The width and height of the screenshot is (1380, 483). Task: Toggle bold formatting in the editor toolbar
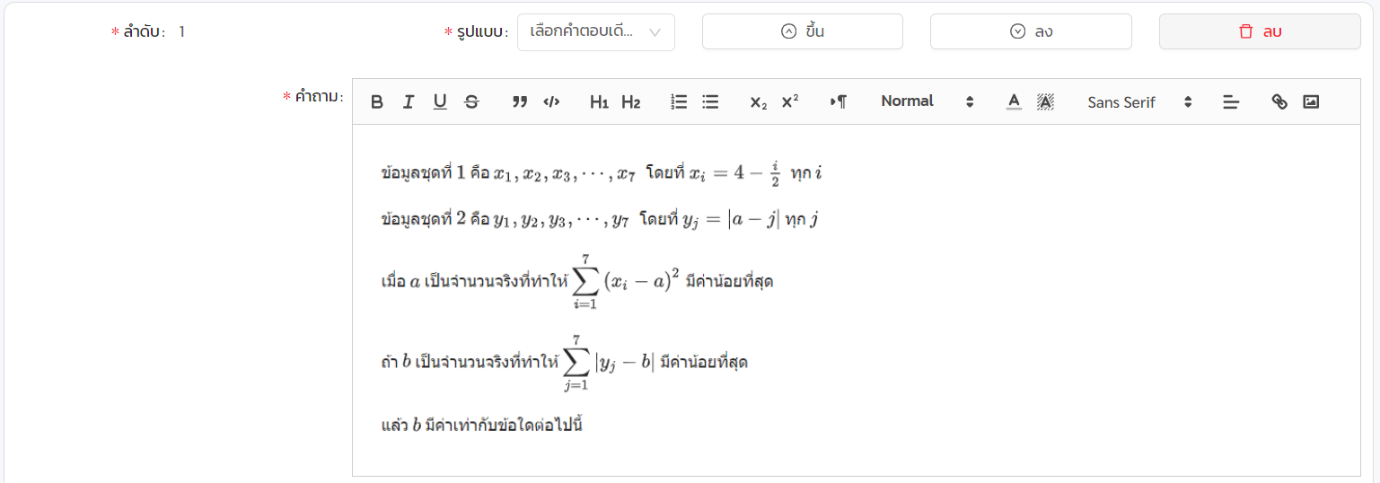[377, 101]
